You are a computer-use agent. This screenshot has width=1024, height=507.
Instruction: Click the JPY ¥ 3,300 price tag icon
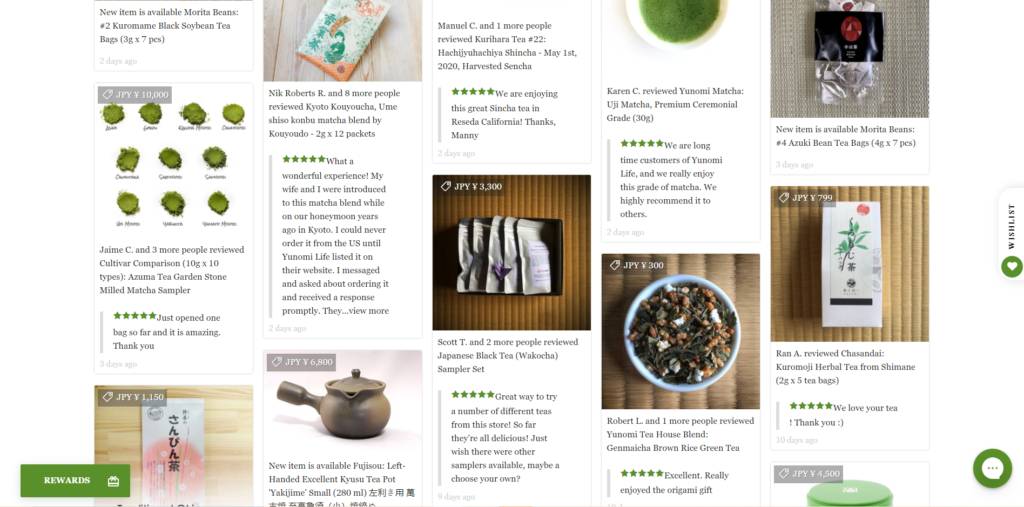[x=446, y=186]
